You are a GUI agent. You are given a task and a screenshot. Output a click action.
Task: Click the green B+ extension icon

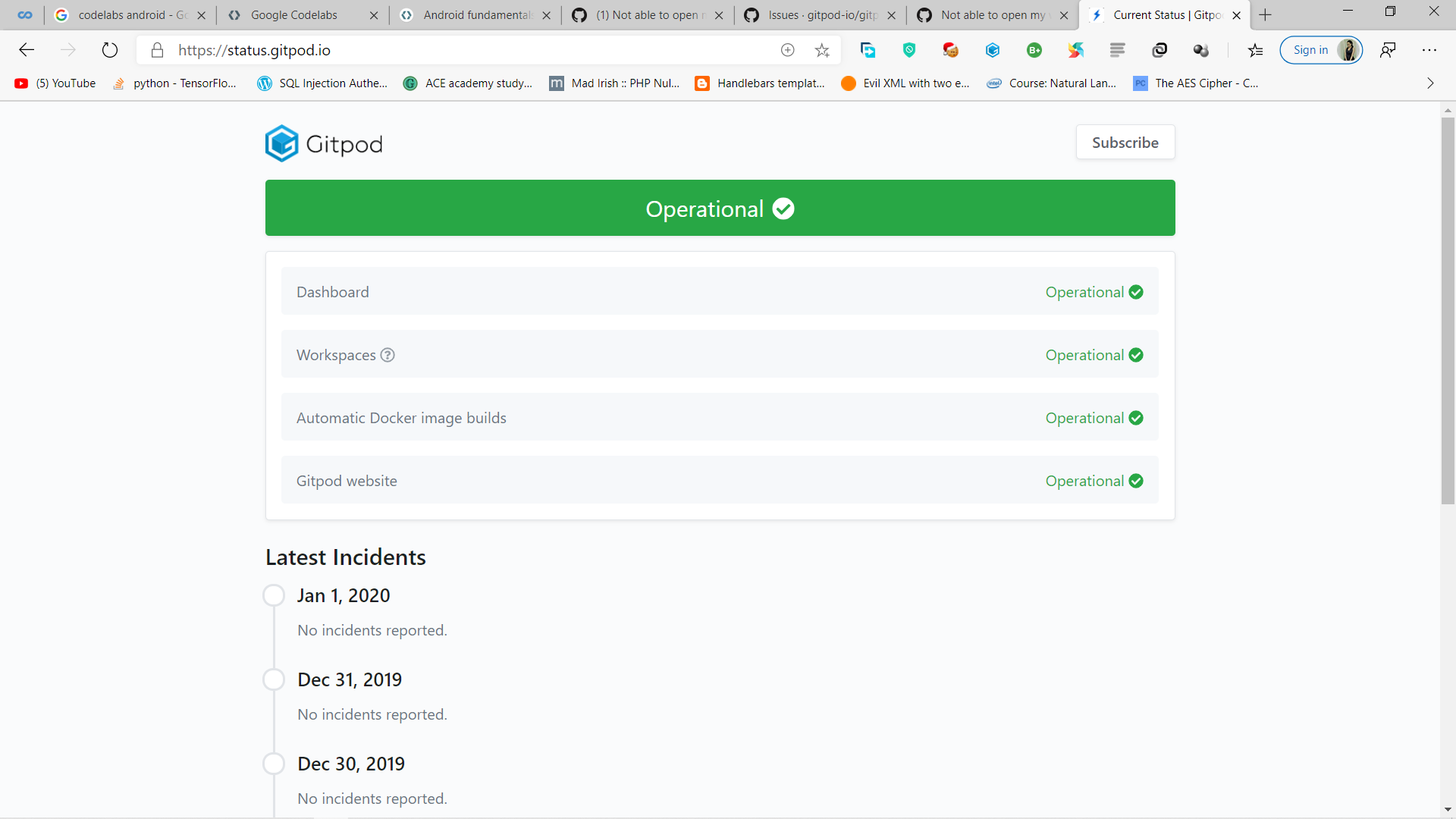1034,50
